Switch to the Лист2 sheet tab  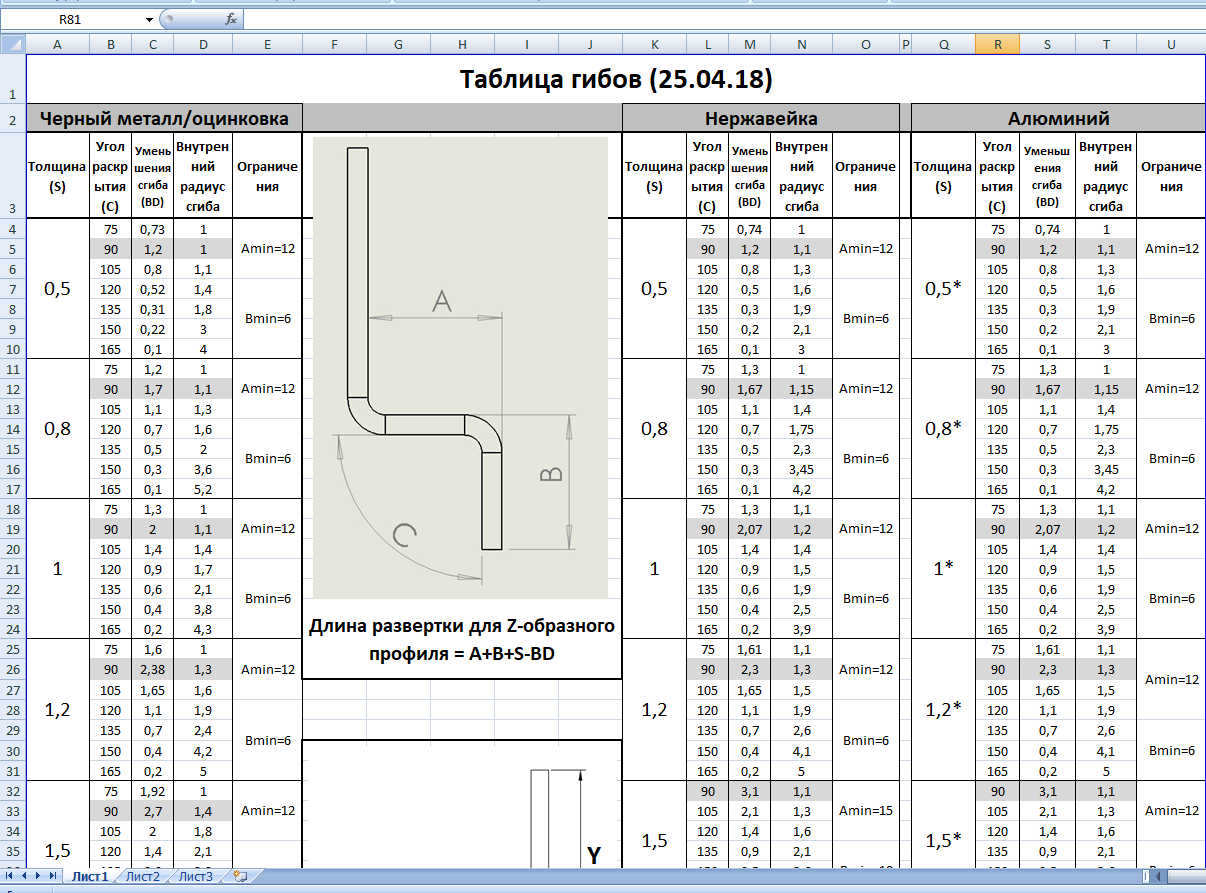143,877
